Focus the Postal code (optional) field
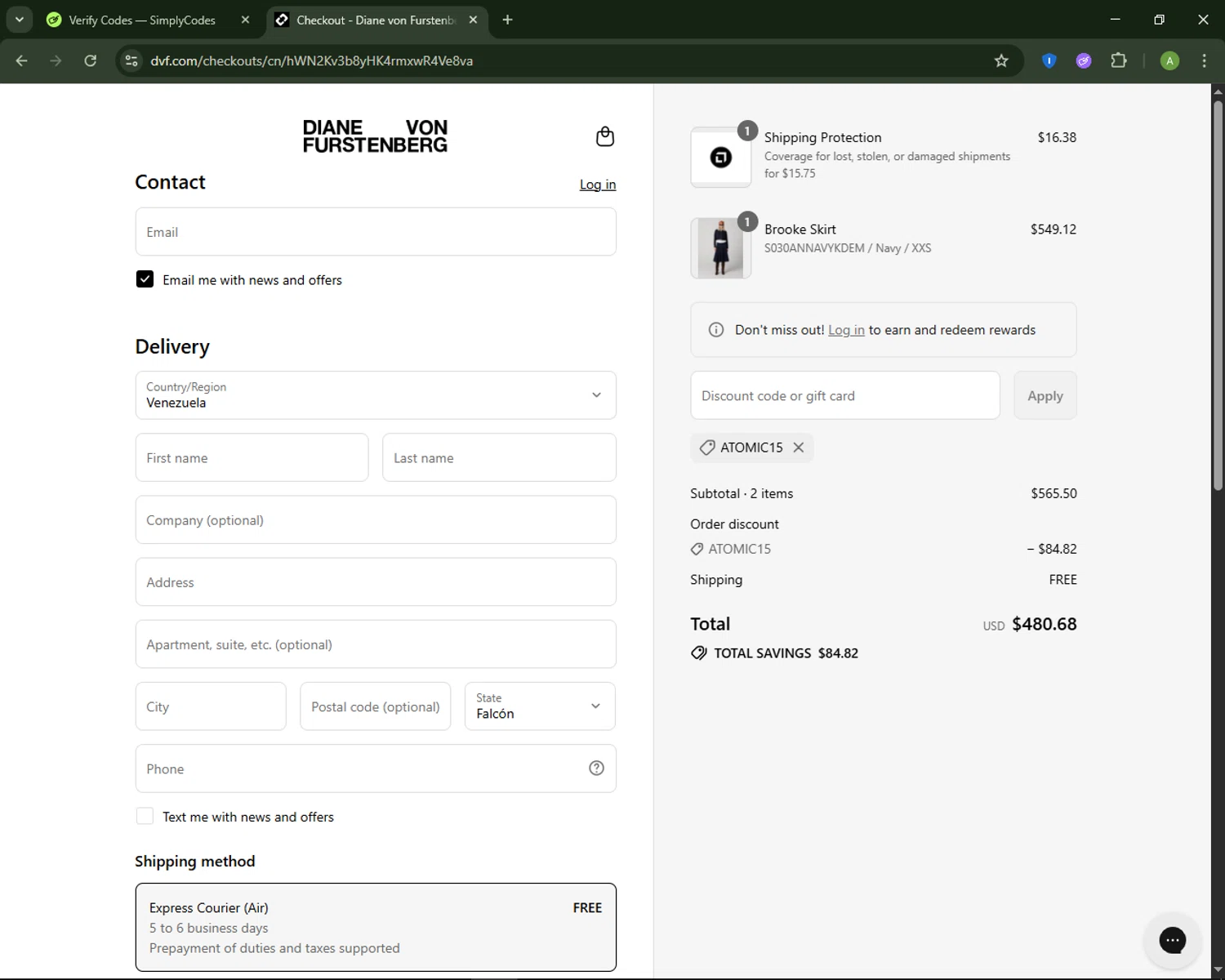The width and height of the screenshot is (1225, 980). (375, 706)
